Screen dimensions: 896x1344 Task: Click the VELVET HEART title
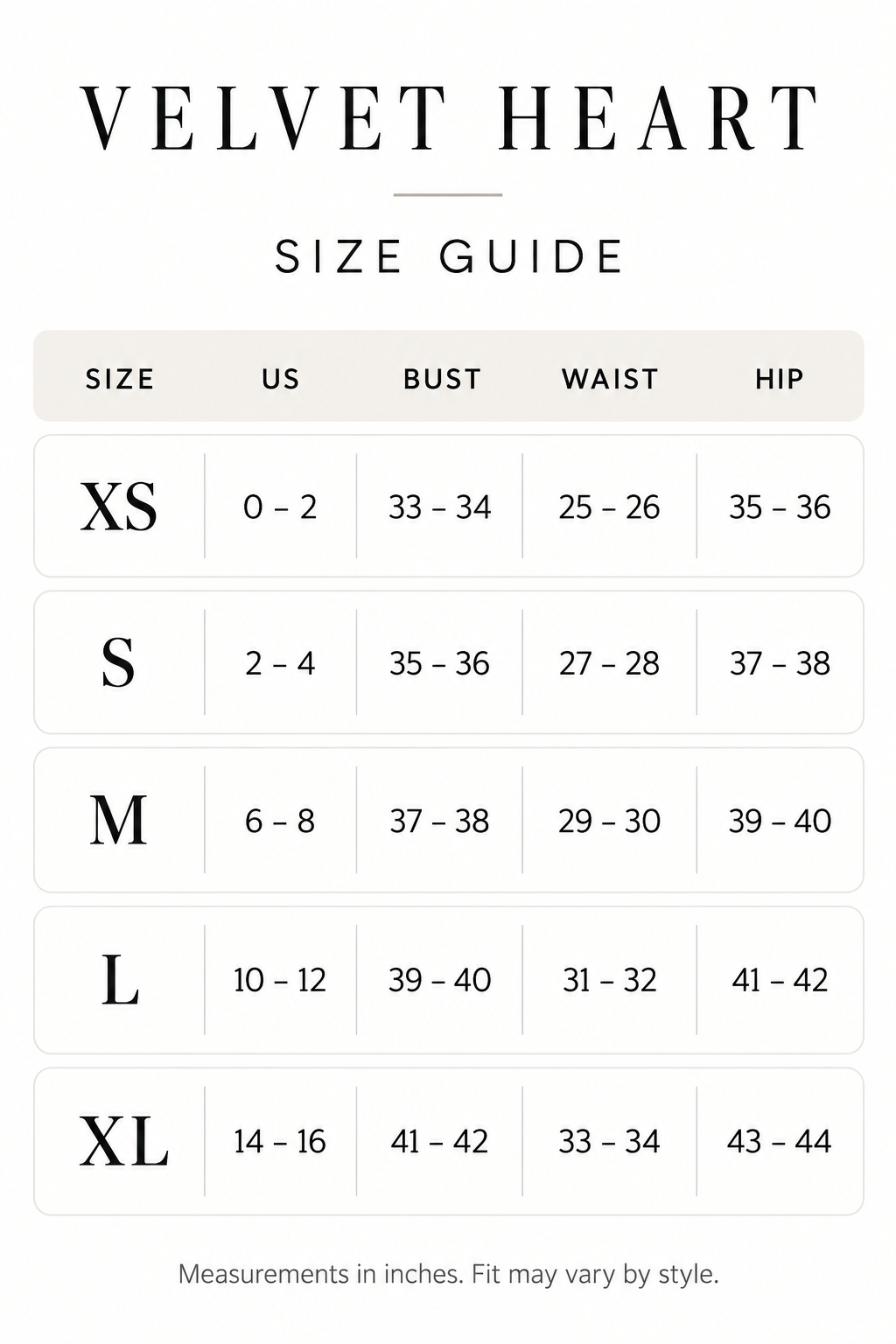point(450,118)
